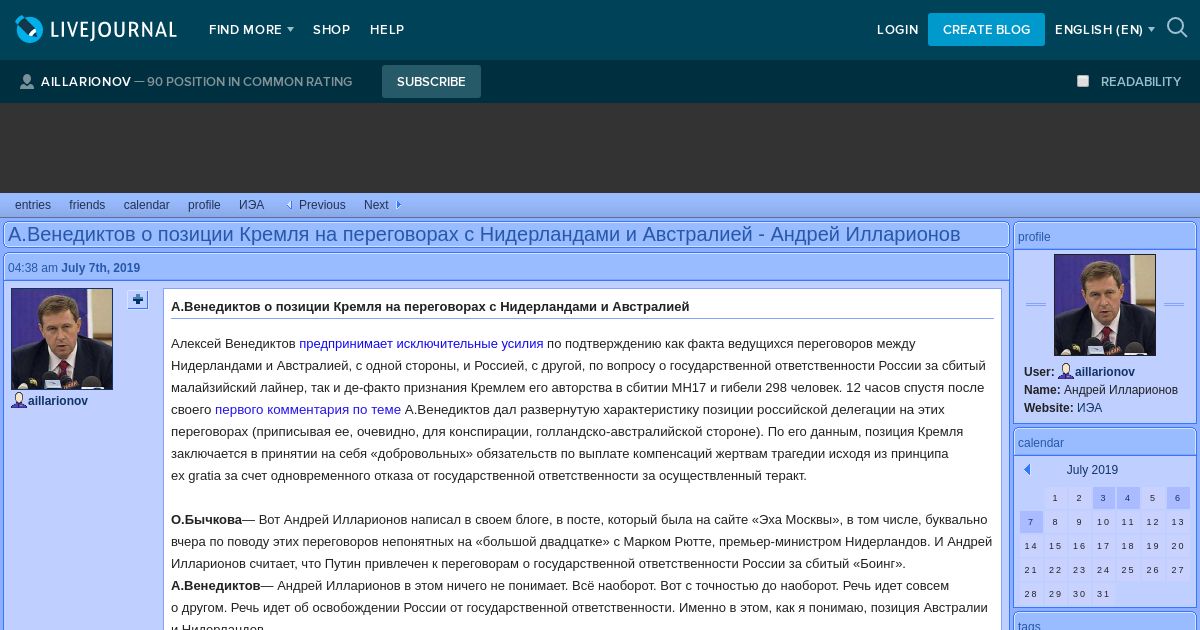Screen dimensions: 1200x630
Task: Open the calendar tab in navigation
Action: tap(146, 205)
